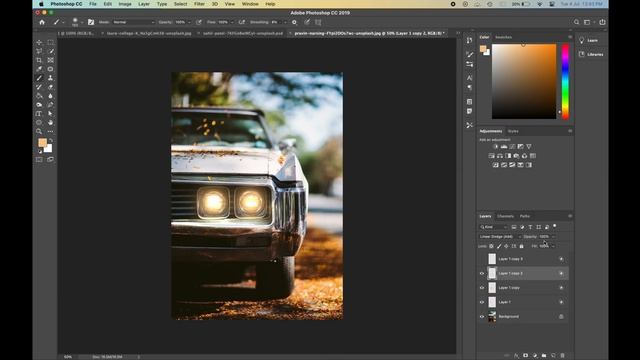Screen dimensions: 640x360
Task: Open the brush settings panel toggle
Action: point(91,22)
